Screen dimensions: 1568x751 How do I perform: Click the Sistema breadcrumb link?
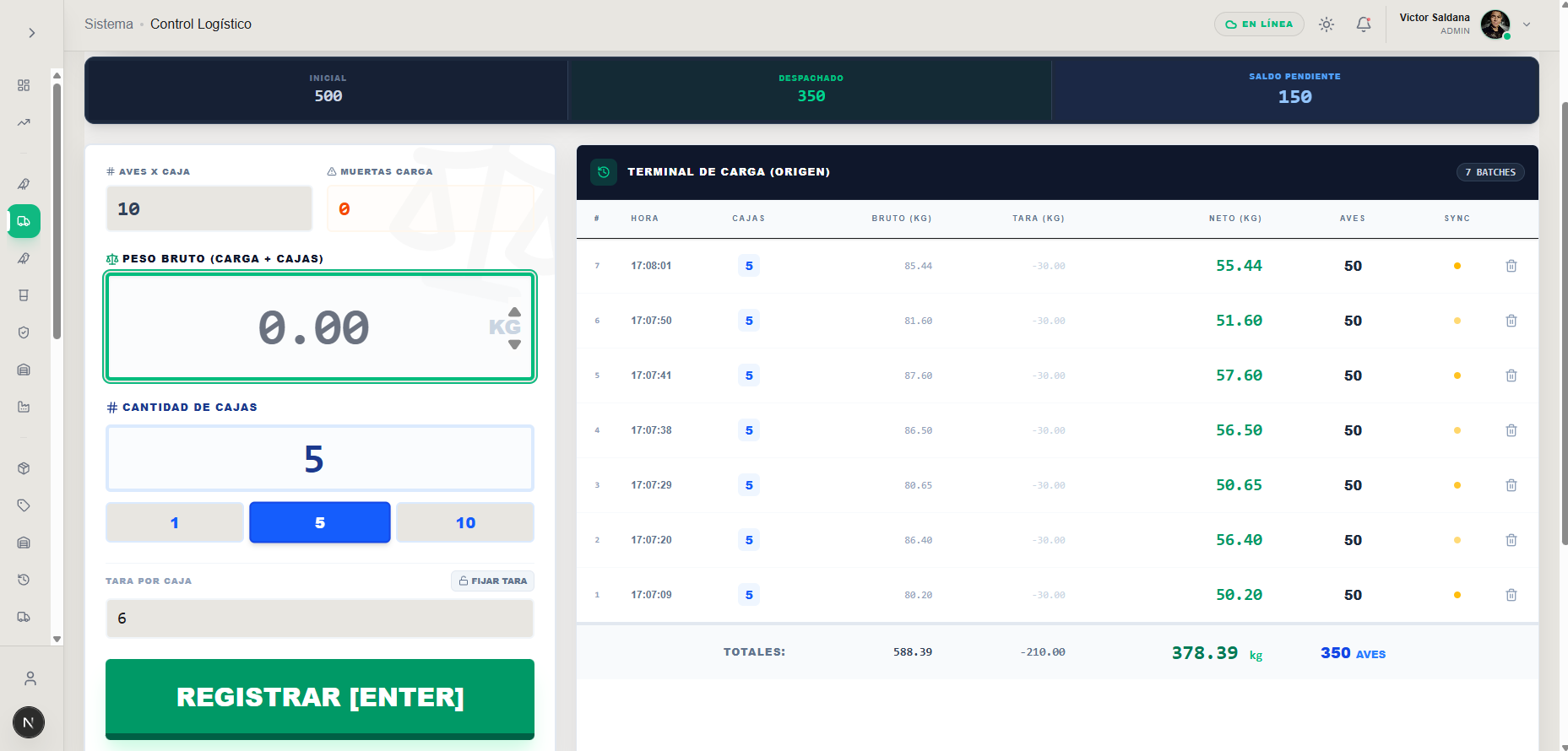coord(109,24)
